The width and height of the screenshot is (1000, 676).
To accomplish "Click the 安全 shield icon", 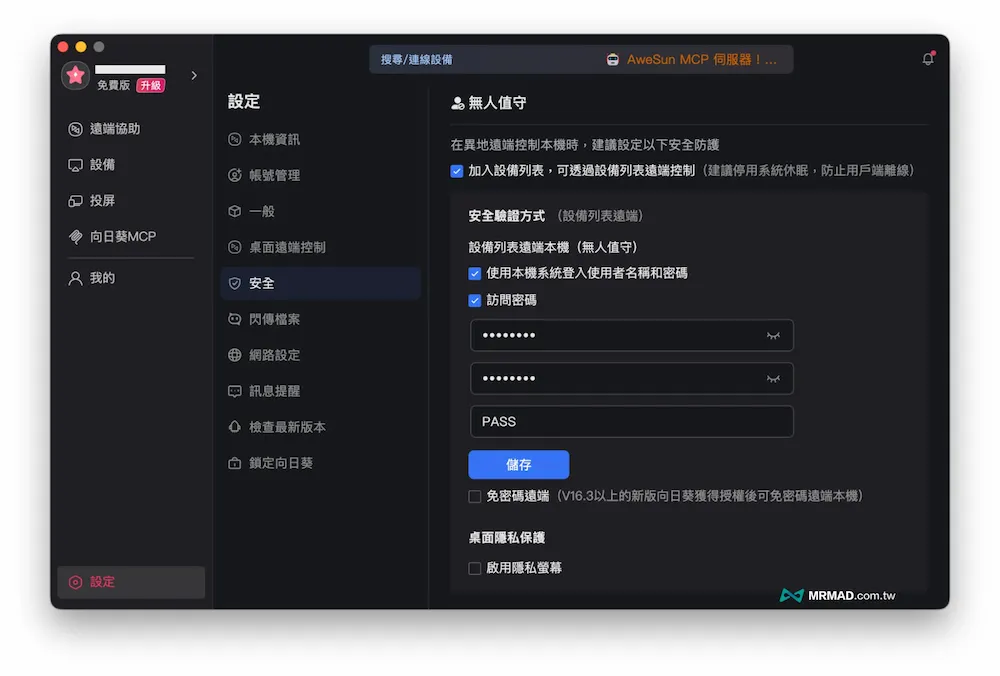I will tap(235, 283).
